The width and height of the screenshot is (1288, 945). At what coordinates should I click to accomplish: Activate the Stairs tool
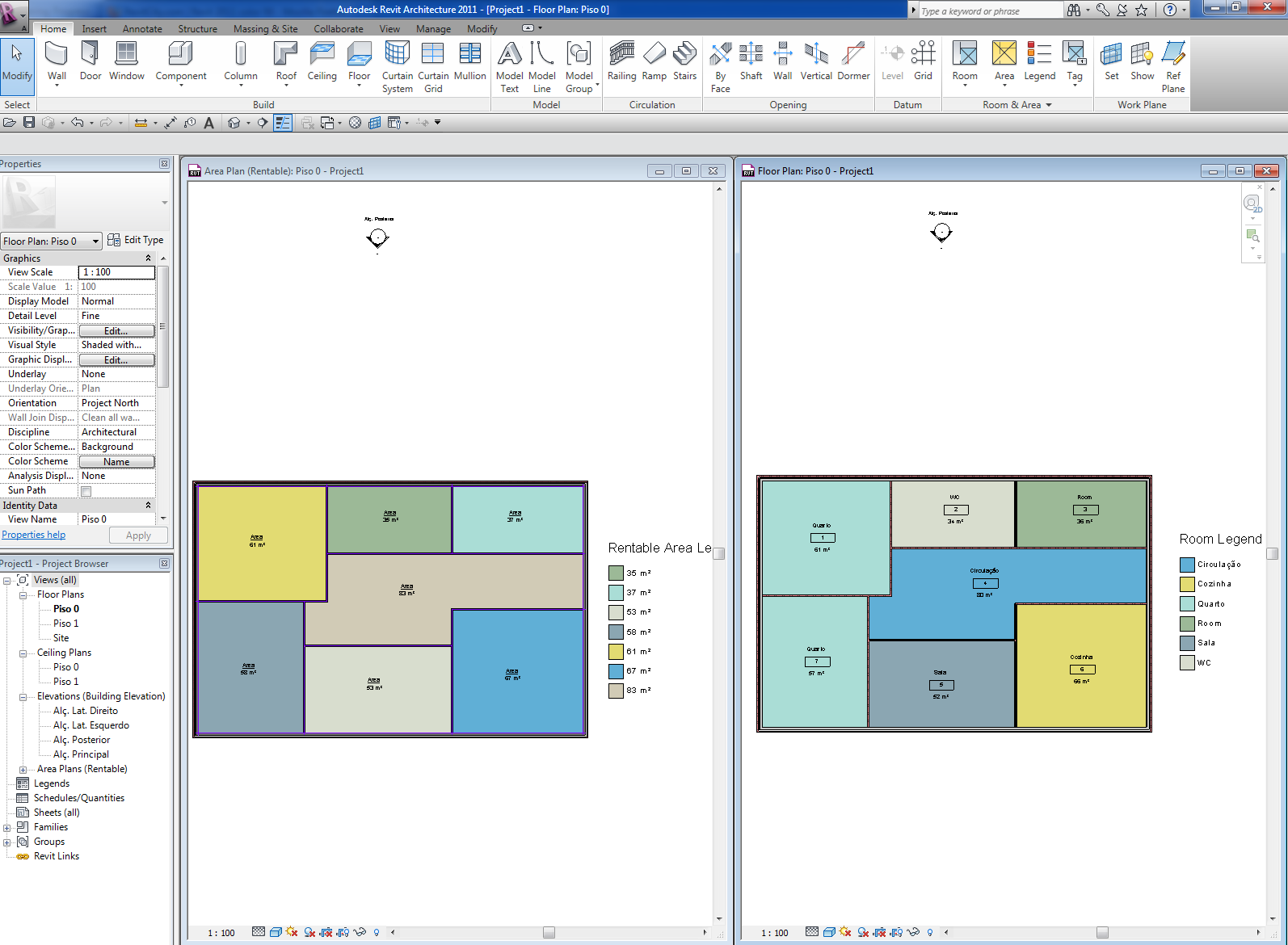[684, 62]
